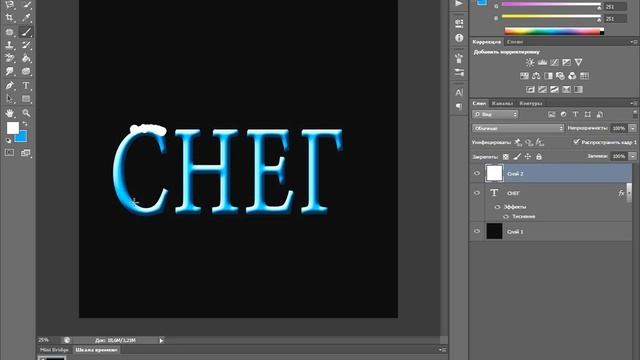The image size is (640, 360).
Task: Toggle Тиснение effect visibility eye
Action: pyautogui.click(x=506, y=217)
